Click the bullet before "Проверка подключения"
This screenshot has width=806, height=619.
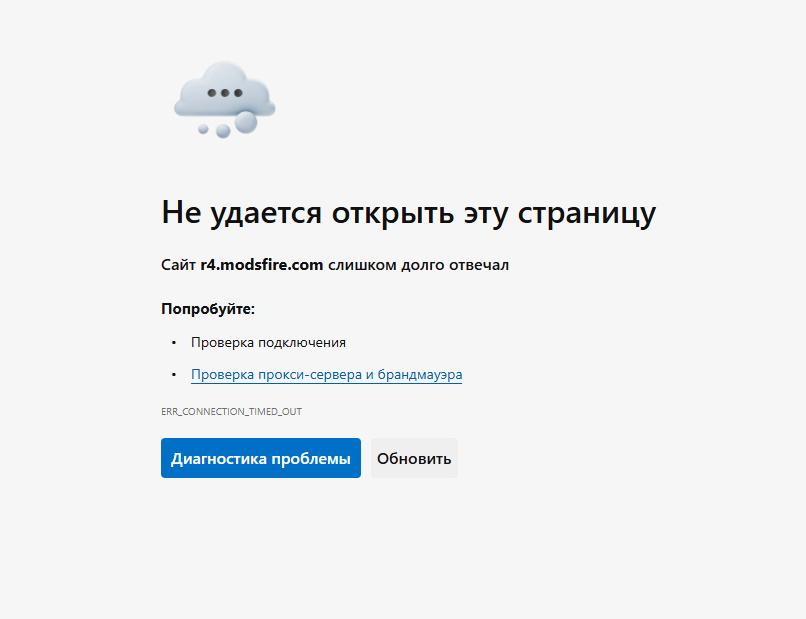173,343
